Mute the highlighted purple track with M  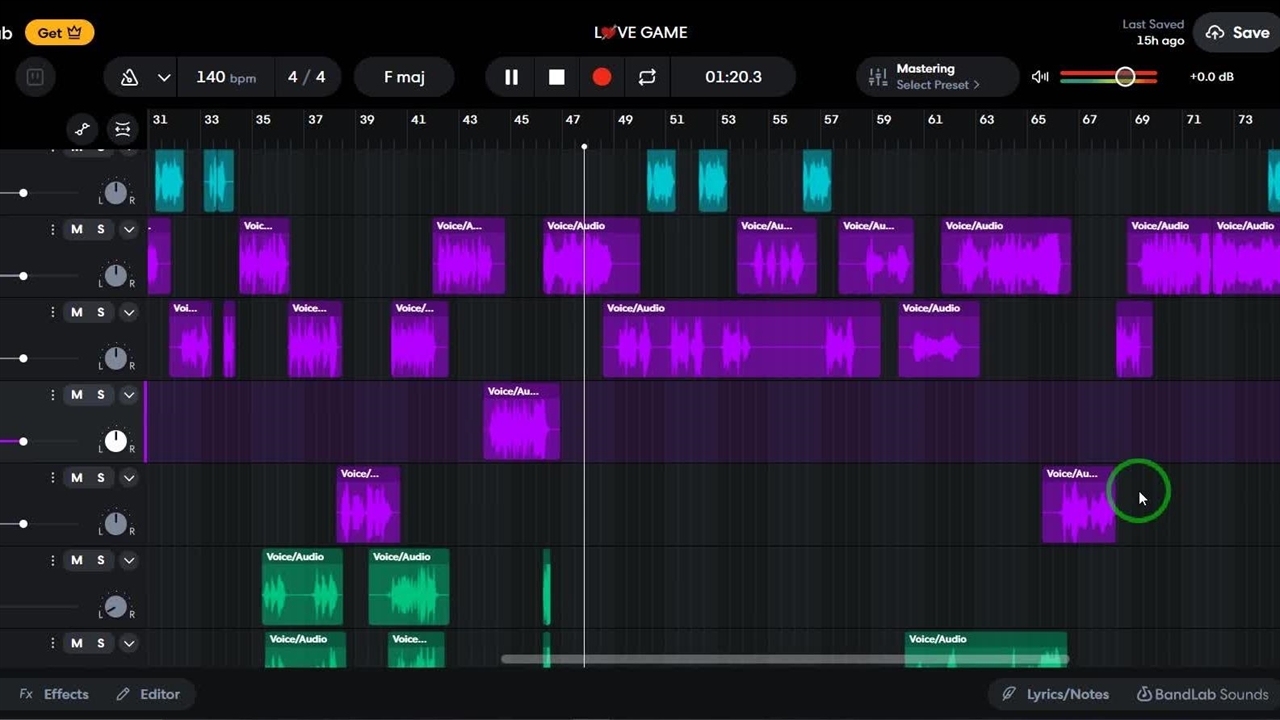click(x=77, y=395)
